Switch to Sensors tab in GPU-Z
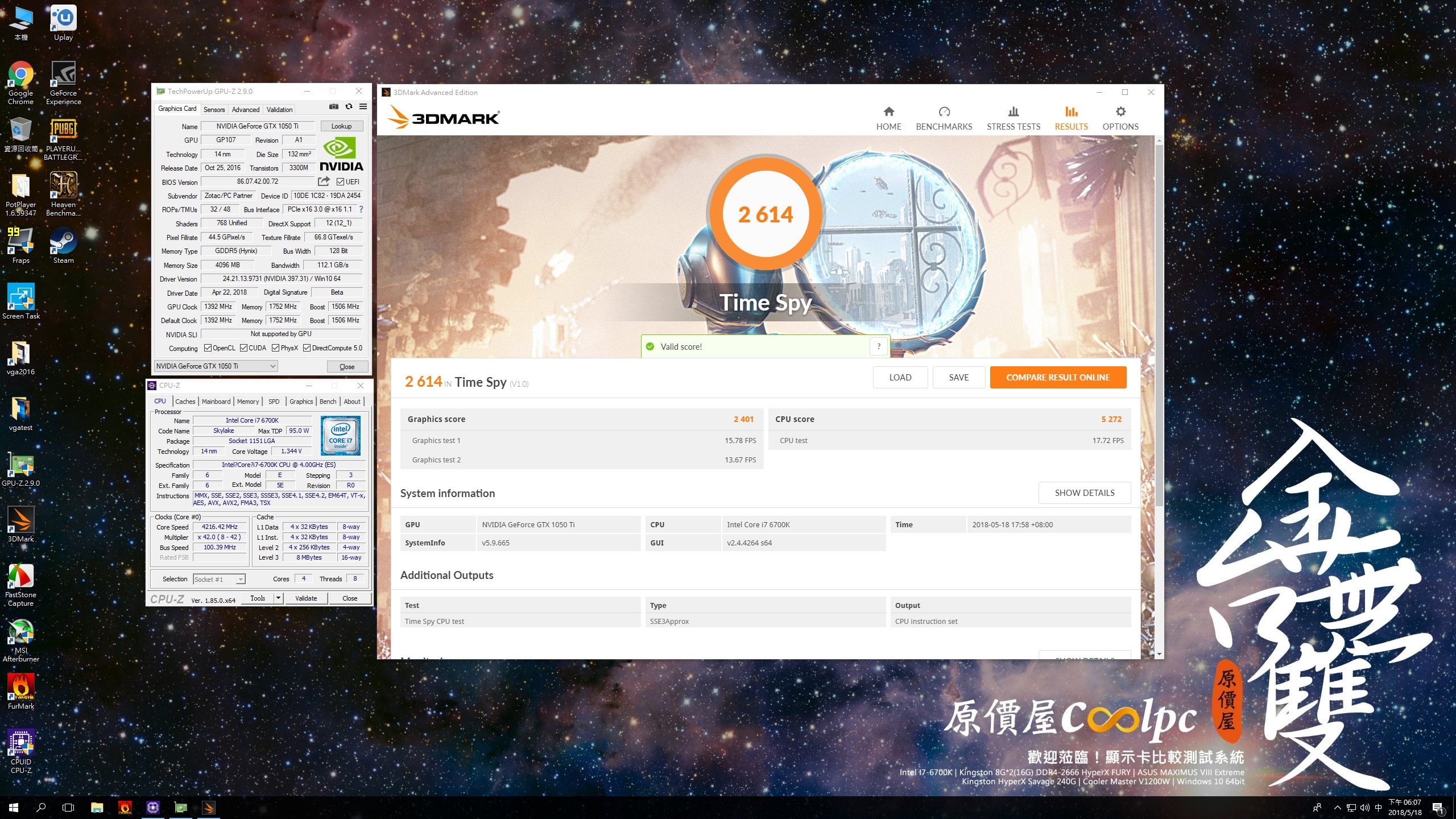 (x=214, y=110)
